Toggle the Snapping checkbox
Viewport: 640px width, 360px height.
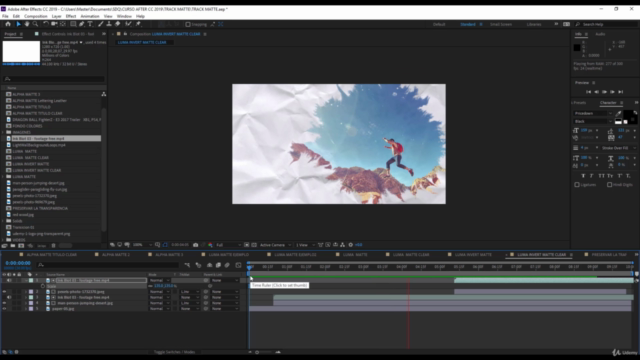(188, 24)
